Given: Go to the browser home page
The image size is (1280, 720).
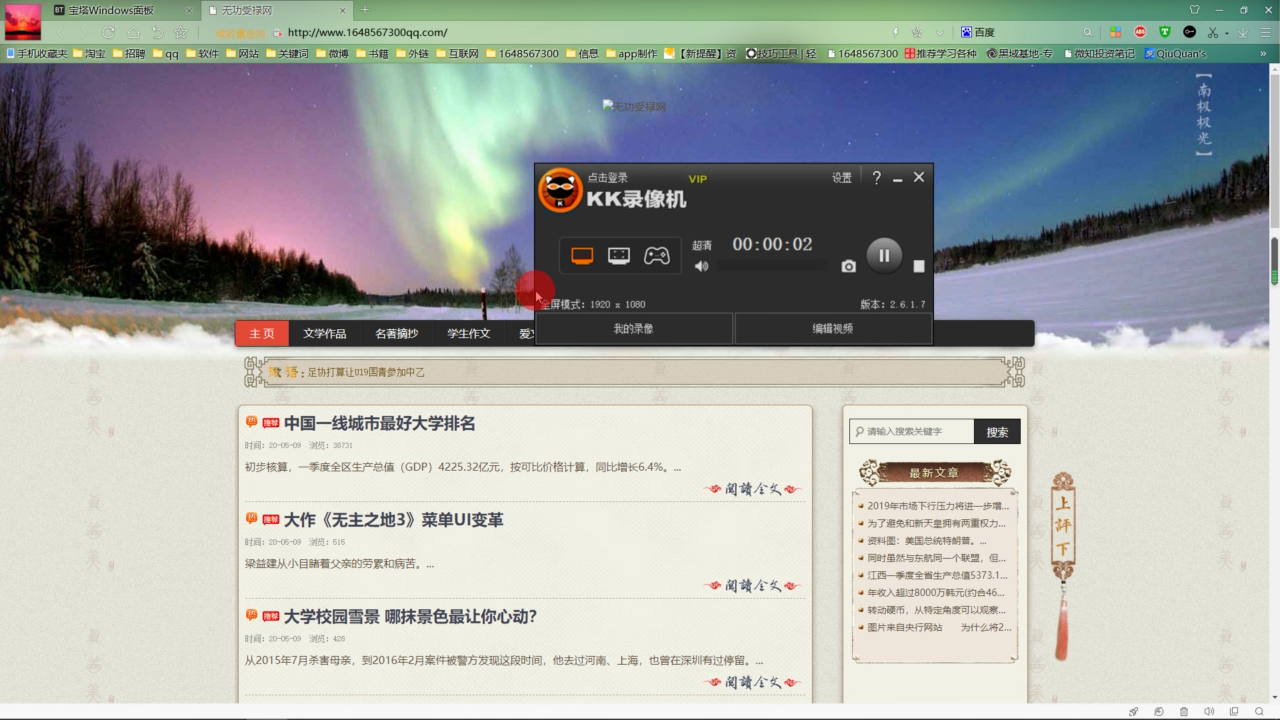Looking at the screenshot, I should [133, 32].
